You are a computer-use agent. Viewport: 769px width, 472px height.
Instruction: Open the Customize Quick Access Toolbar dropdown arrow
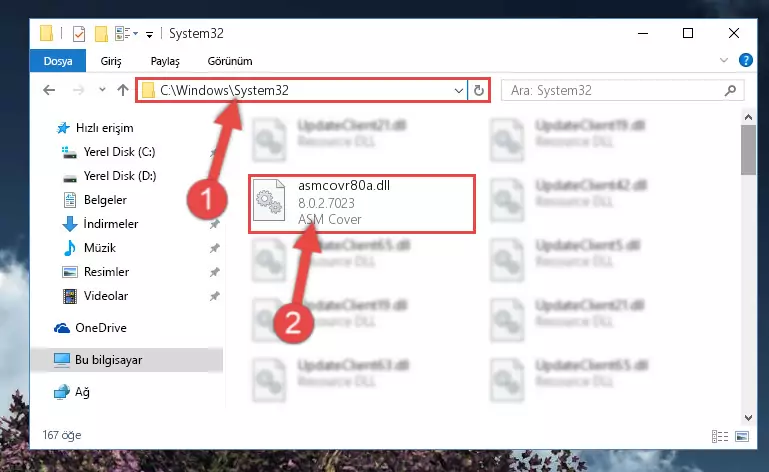(x=149, y=34)
